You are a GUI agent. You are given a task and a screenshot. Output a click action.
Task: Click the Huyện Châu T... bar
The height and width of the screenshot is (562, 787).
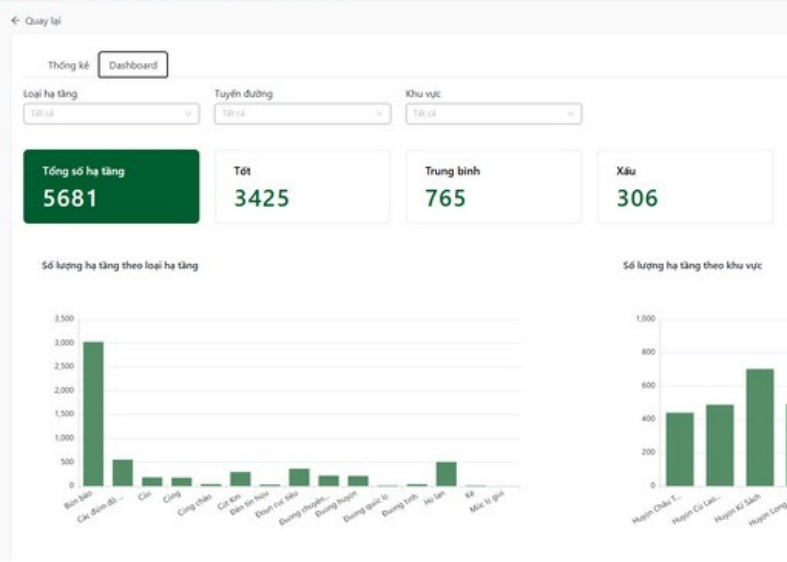[x=680, y=449]
